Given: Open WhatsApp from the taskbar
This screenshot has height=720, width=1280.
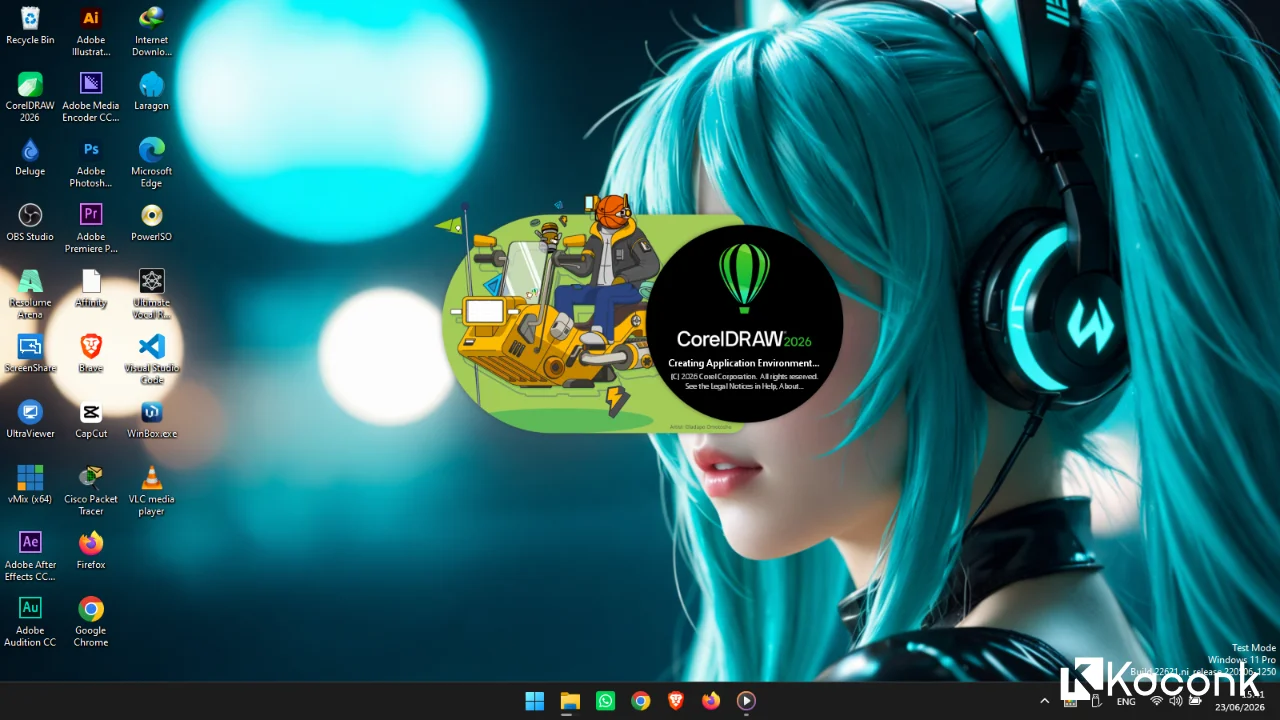Looking at the screenshot, I should [605, 701].
